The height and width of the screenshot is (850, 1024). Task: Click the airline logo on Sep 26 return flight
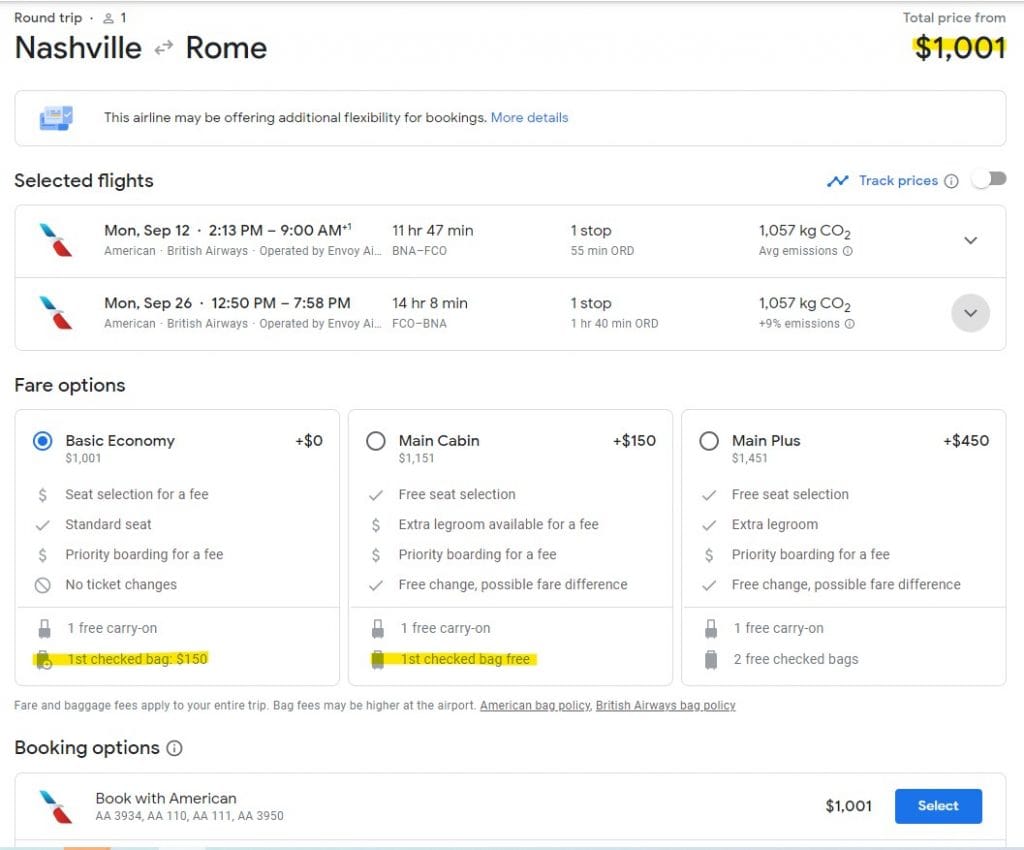point(56,313)
